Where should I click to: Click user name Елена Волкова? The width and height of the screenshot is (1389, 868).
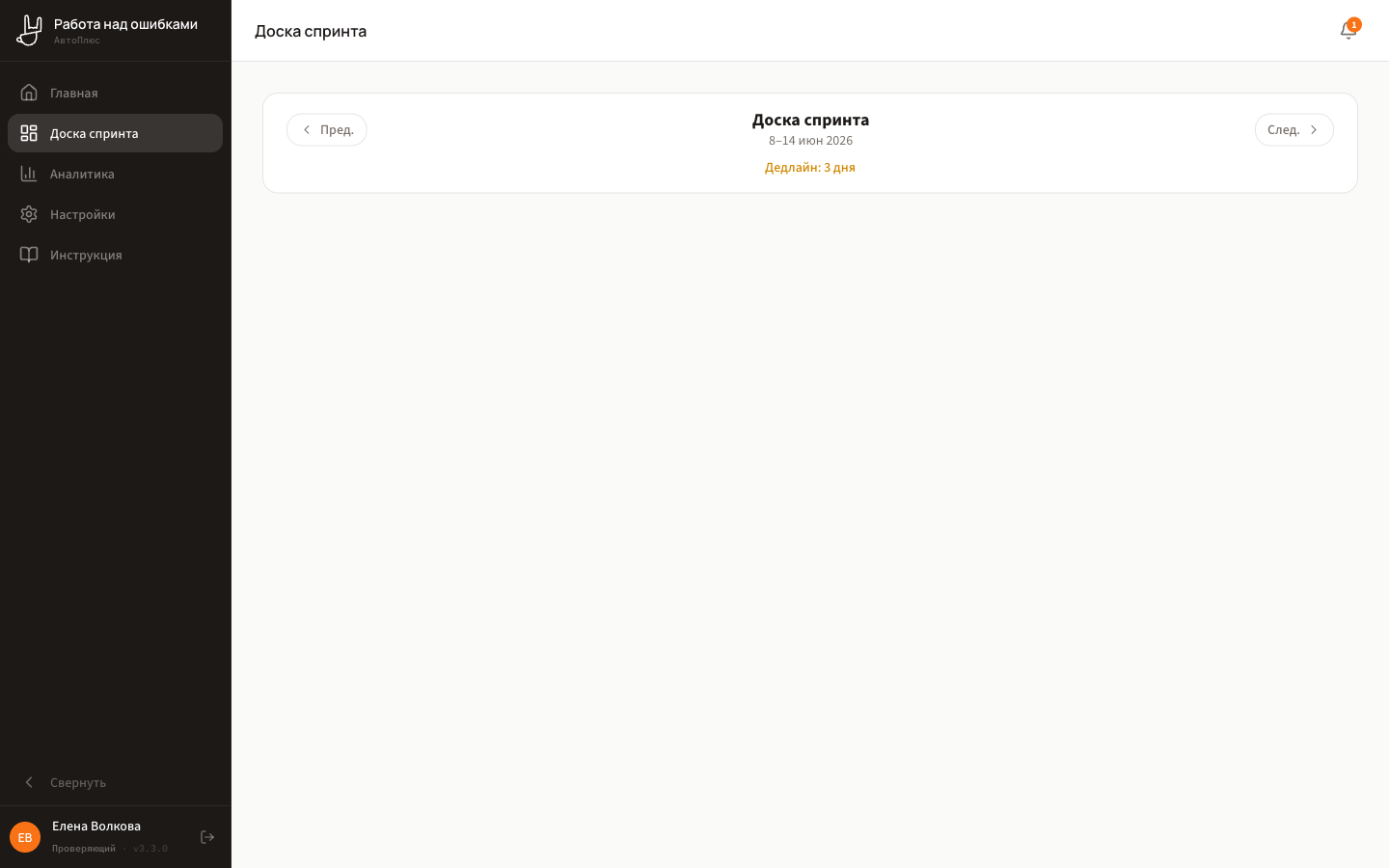(96, 826)
